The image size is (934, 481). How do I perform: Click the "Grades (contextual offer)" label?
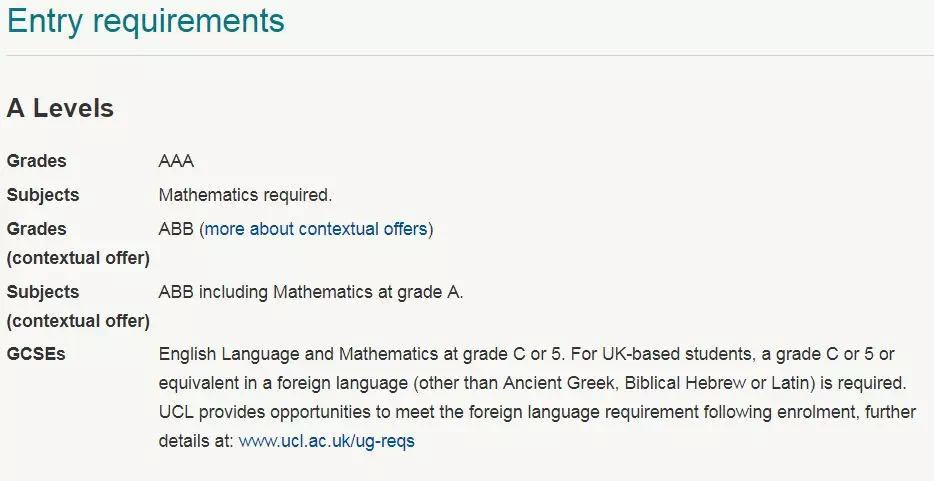pyautogui.click(x=78, y=243)
